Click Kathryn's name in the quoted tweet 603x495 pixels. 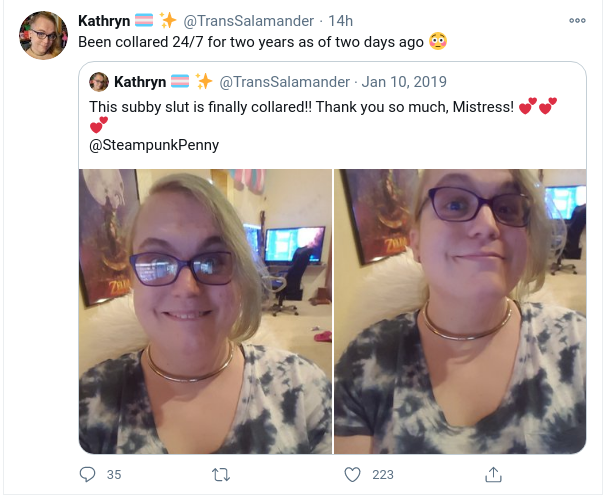[140, 82]
